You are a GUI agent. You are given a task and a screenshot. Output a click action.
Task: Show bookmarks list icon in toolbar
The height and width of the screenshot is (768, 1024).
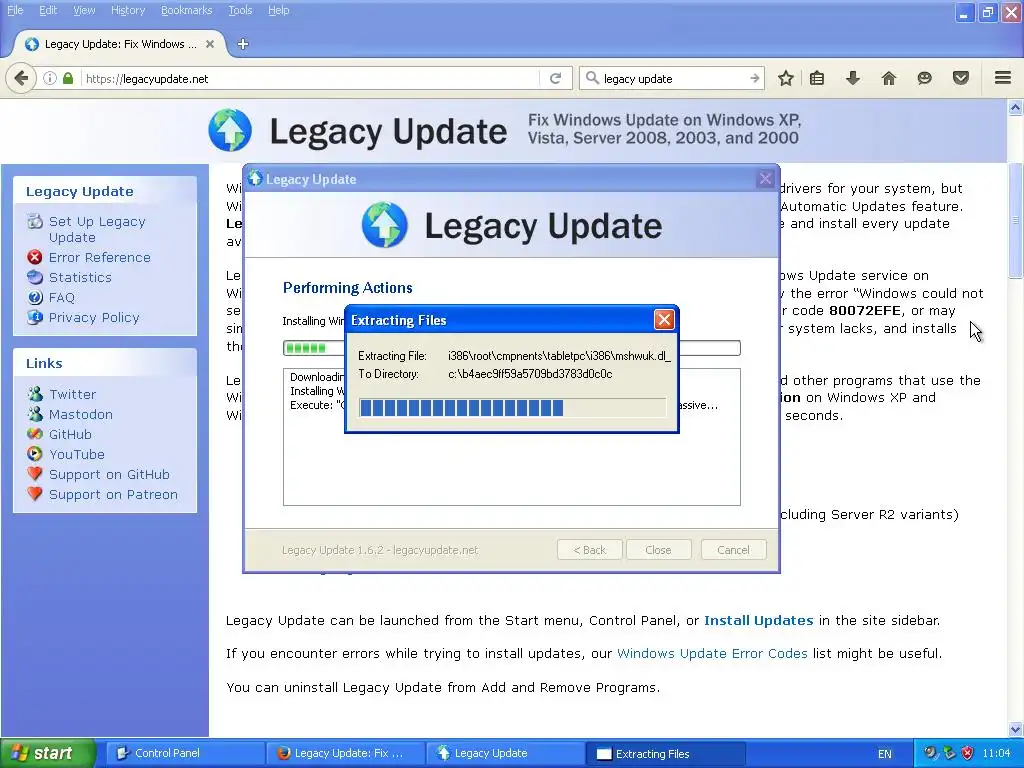coord(816,78)
